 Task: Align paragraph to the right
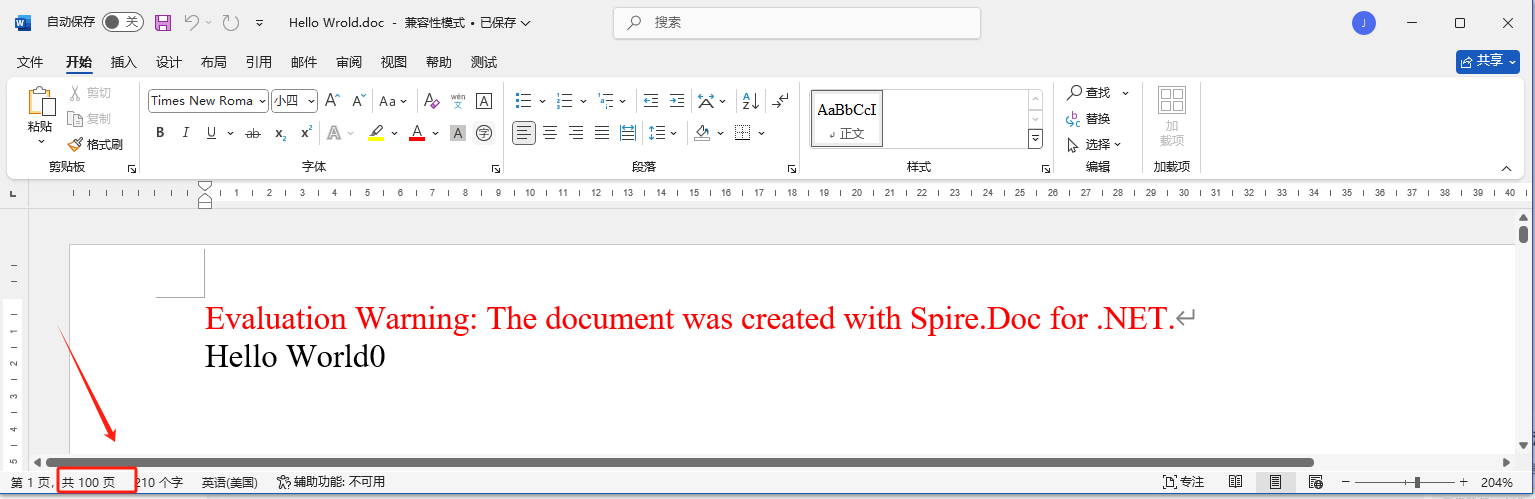(x=576, y=133)
